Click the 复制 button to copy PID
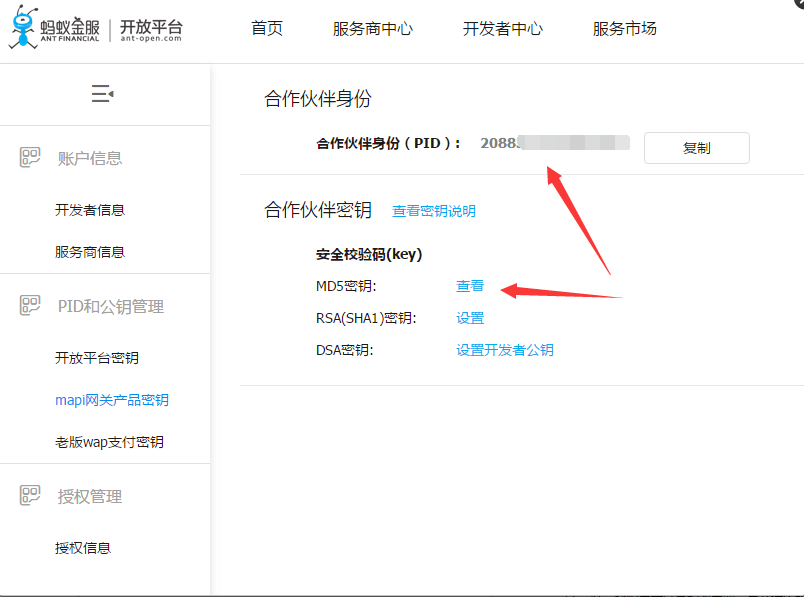804x597 pixels. tap(697, 148)
